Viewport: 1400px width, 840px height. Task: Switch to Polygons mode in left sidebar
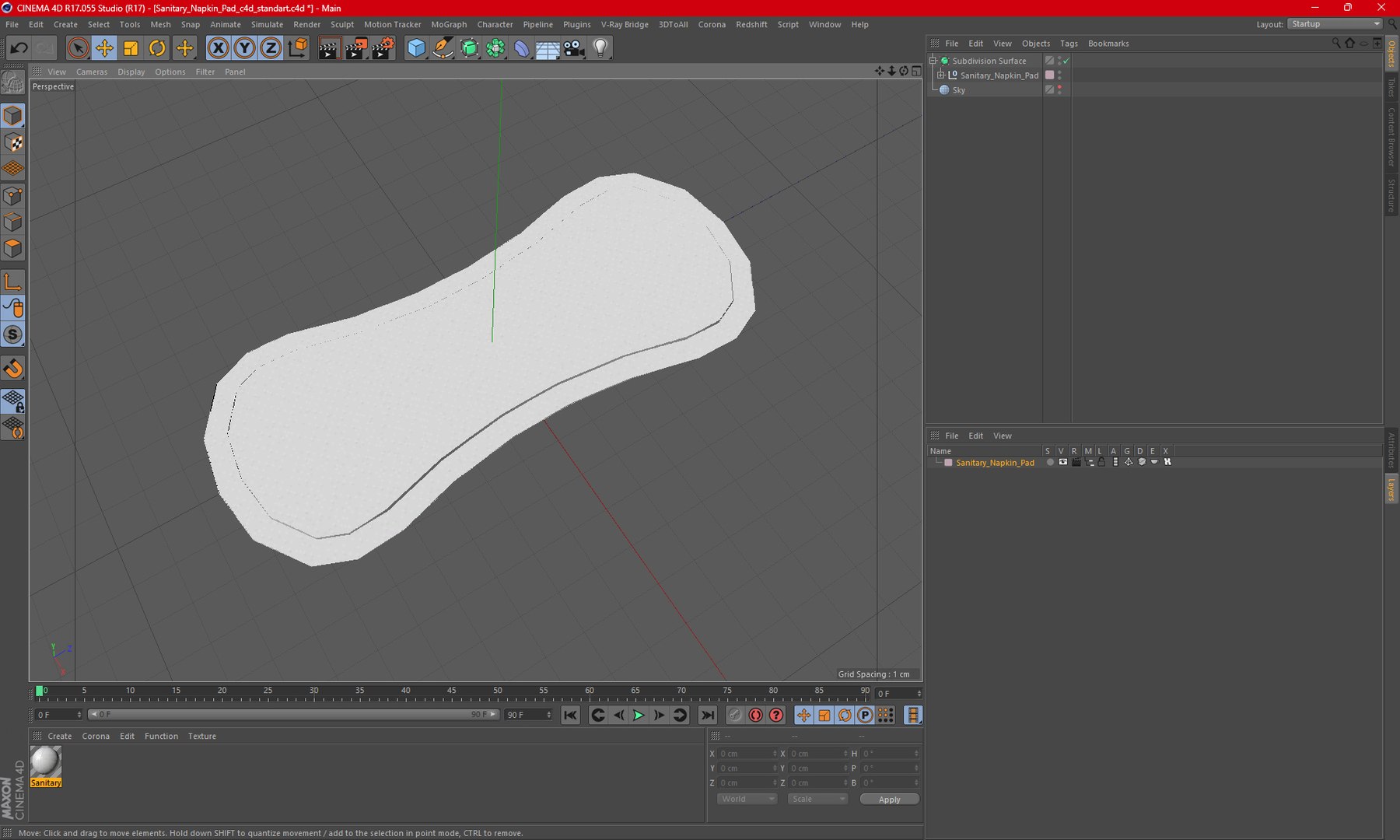click(13, 248)
